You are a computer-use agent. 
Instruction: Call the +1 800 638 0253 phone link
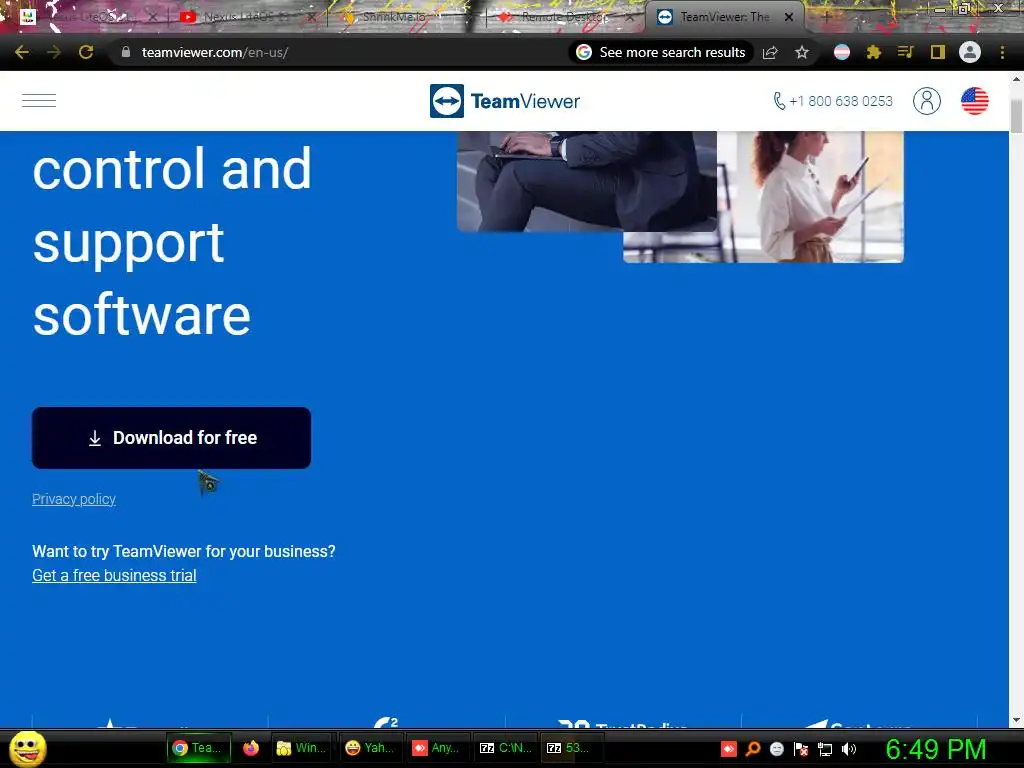[x=833, y=101]
